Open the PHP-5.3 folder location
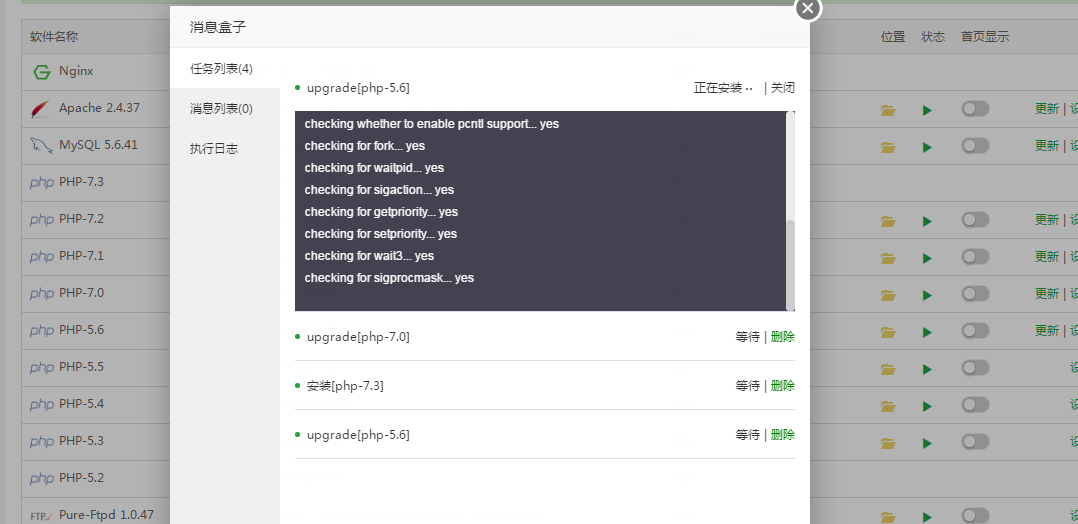The height and width of the screenshot is (524, 1078). (888, 444)
